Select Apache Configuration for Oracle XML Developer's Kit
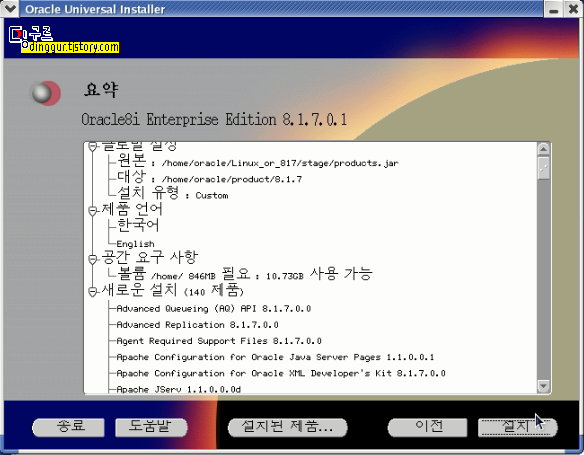584x455 pixels. [x=281, y=373]
